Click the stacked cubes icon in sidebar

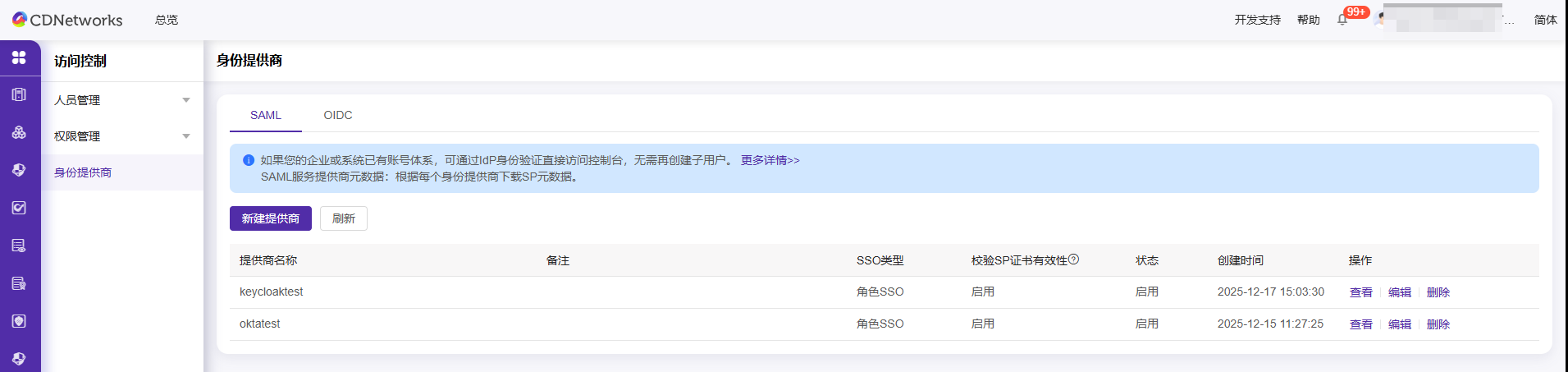(19, 132)
